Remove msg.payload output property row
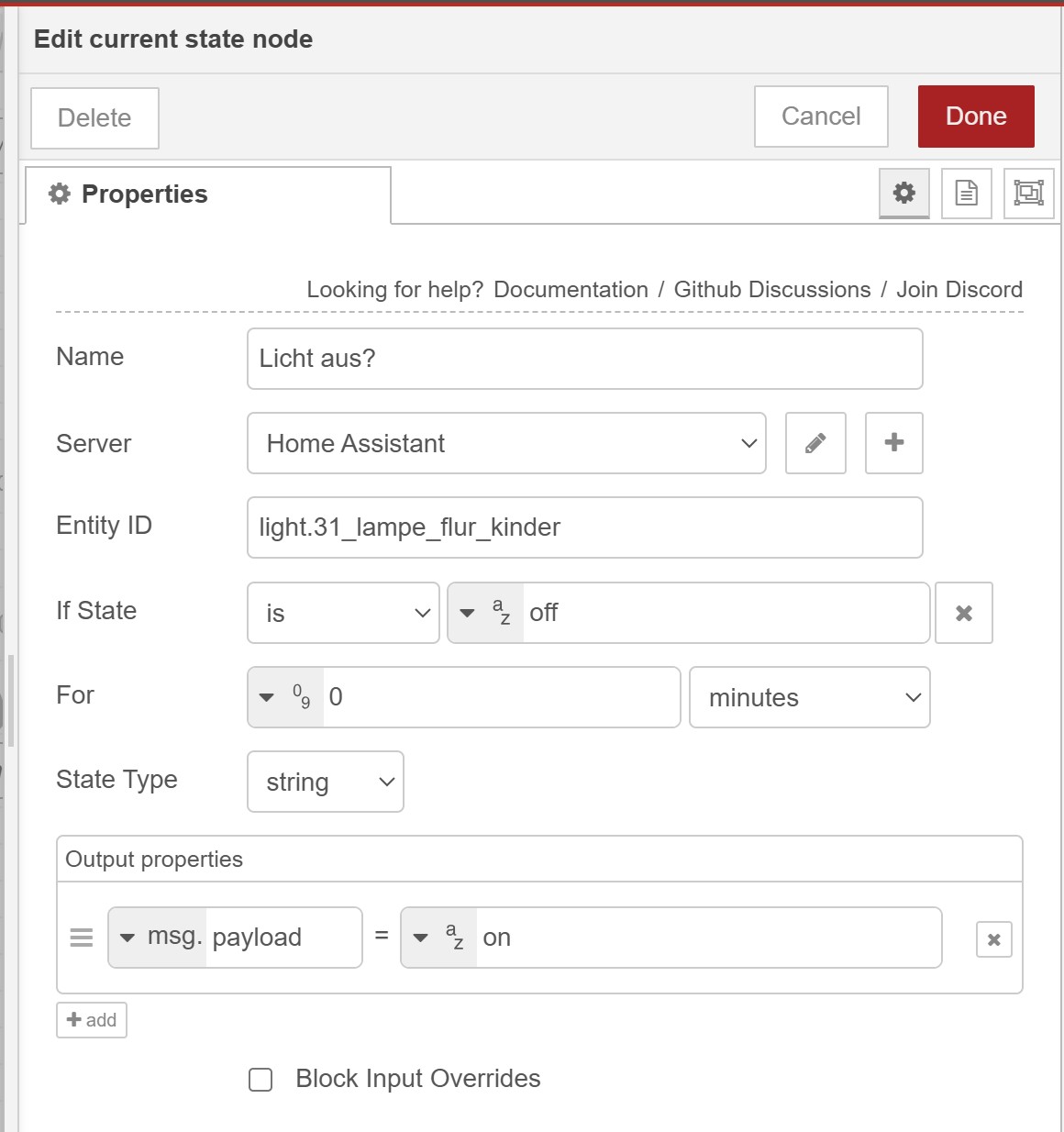The width and height of the screenshot is (1064, 1132). click(993, 939)
